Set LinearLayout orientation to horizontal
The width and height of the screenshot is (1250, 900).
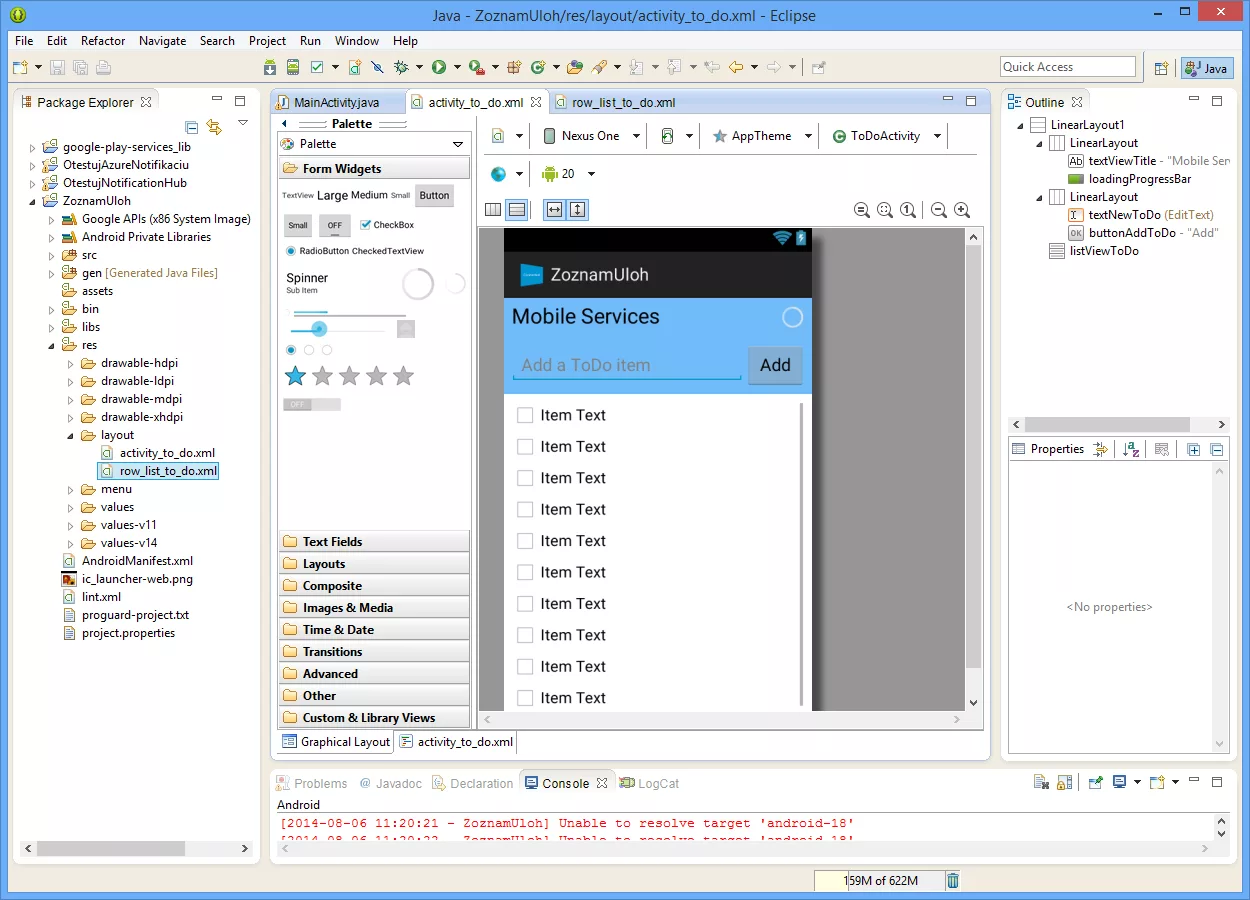[x=493, y=209]
